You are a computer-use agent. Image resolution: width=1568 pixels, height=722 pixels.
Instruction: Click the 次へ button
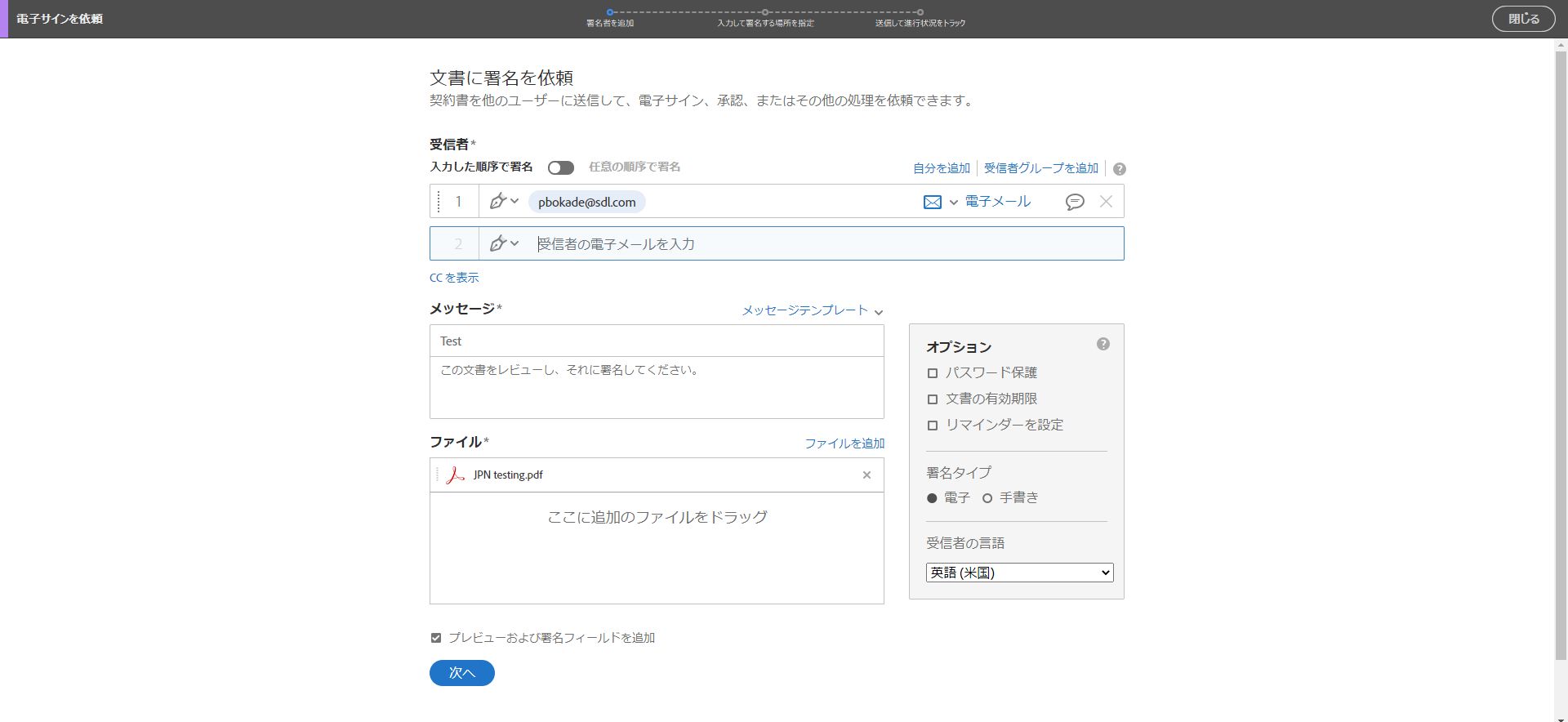[462, 673]
